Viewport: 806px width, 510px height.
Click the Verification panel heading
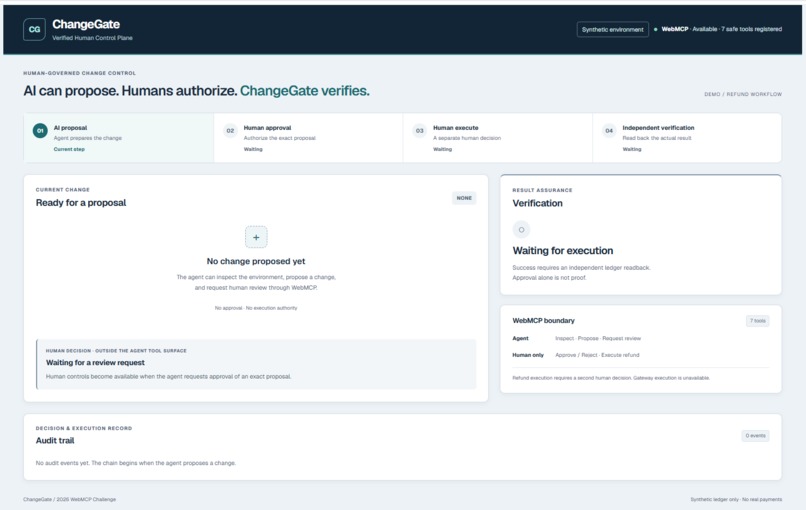click(537, 203)
